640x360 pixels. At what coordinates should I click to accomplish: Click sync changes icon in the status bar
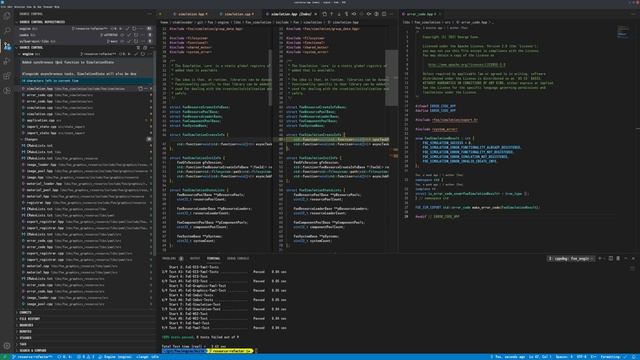point(64,357)
